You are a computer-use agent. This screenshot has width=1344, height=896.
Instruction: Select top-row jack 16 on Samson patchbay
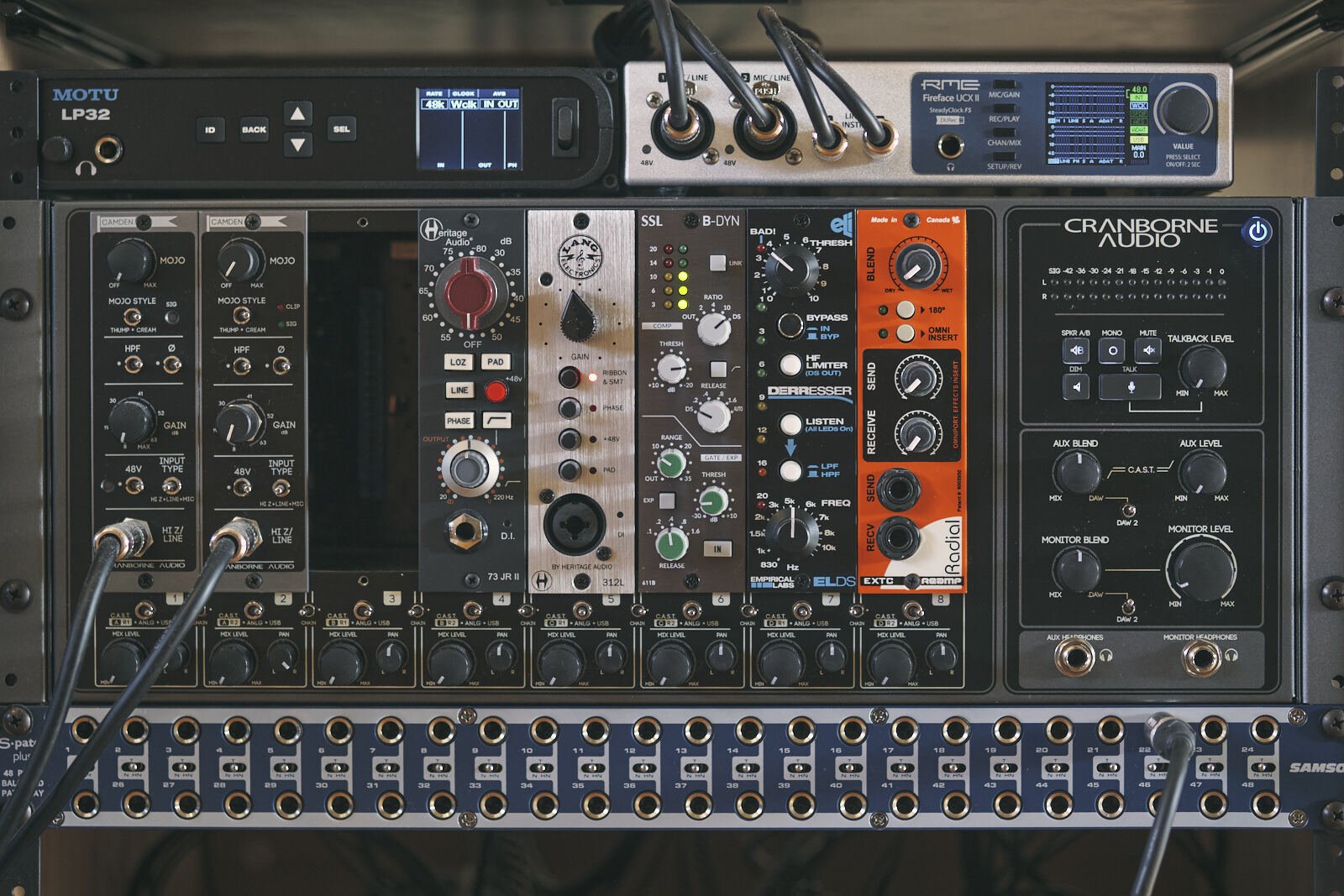click(853, 731)
